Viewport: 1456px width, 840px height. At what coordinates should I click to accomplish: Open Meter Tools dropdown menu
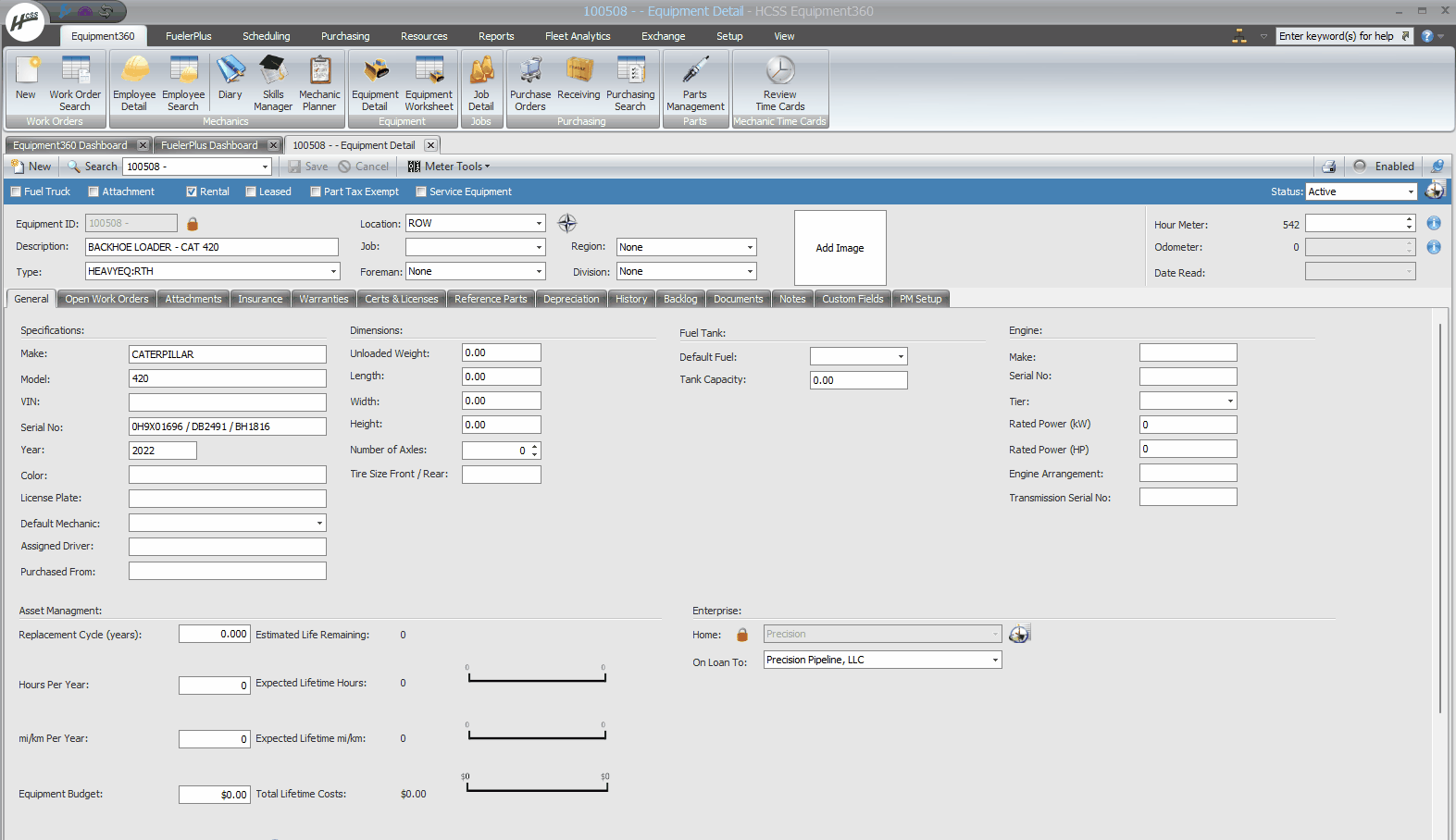tap(449, 167)
